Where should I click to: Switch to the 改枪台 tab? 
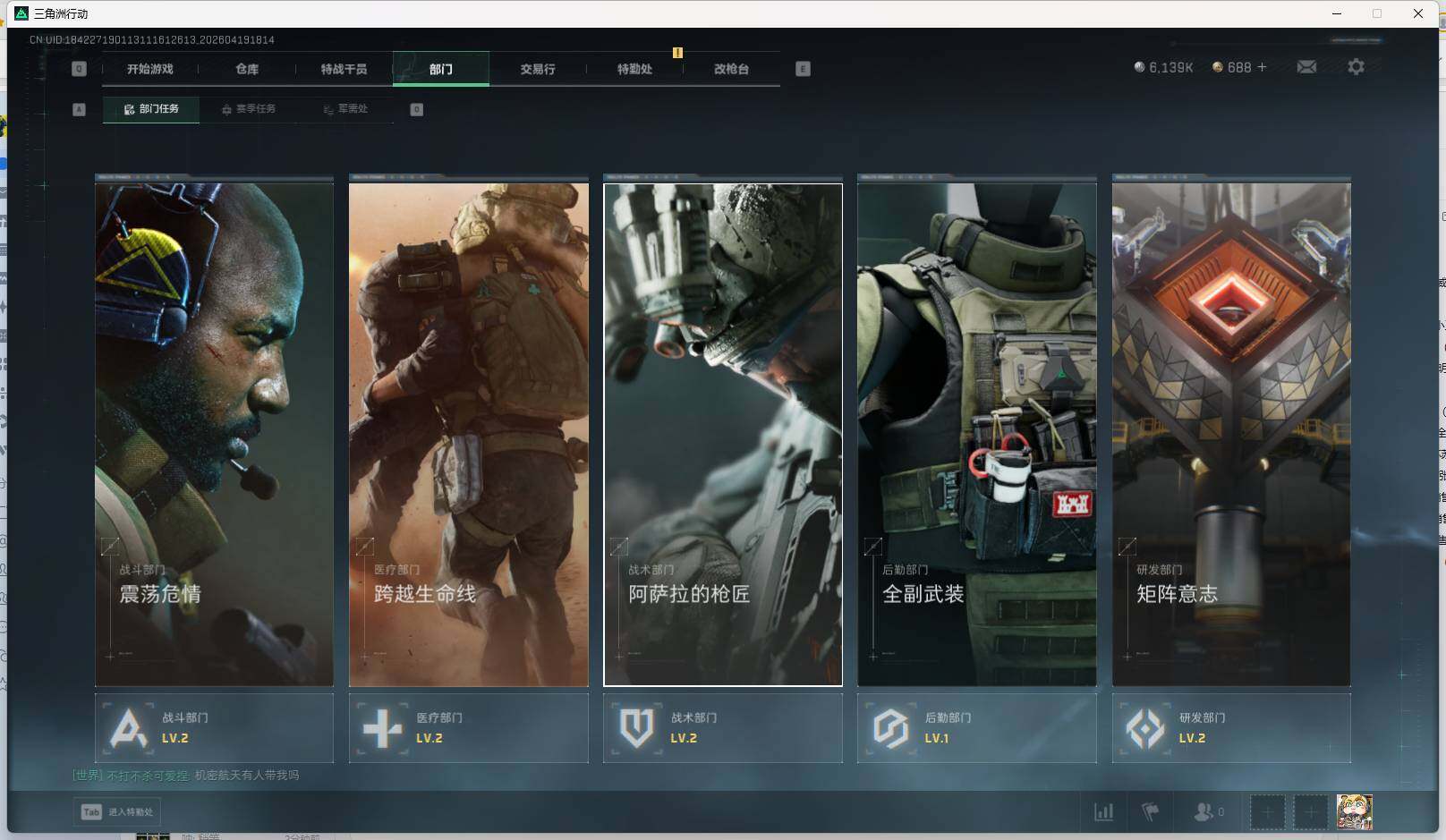(731, 69)
